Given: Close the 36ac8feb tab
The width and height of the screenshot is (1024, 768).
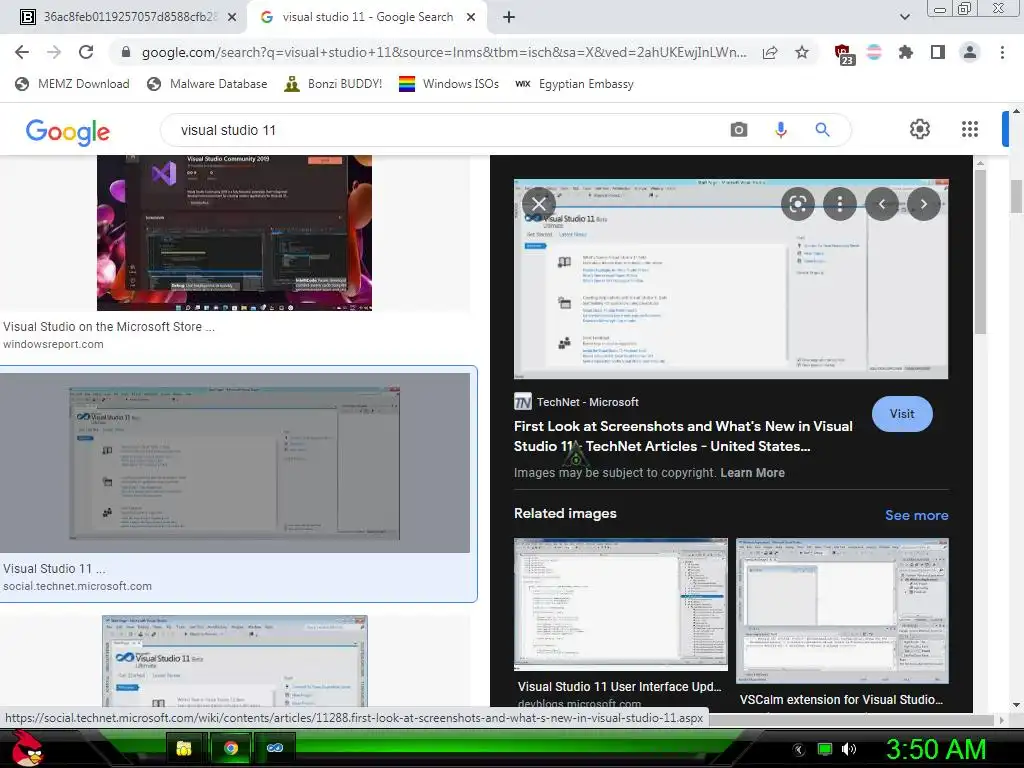Looking at the screenshot, I should [232, 17].
